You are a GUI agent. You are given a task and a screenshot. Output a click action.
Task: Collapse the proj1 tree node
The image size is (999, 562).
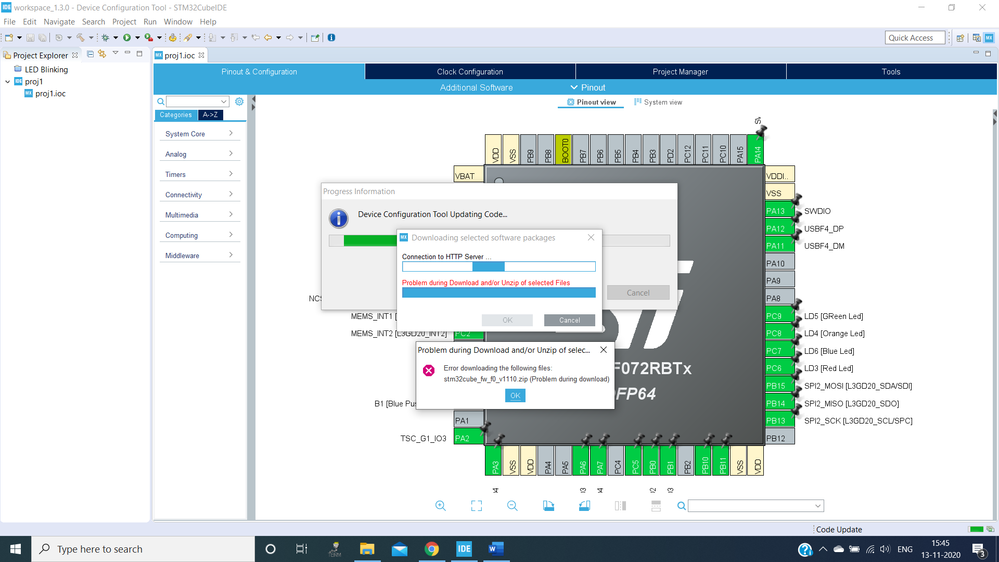[x=8, y=82]
